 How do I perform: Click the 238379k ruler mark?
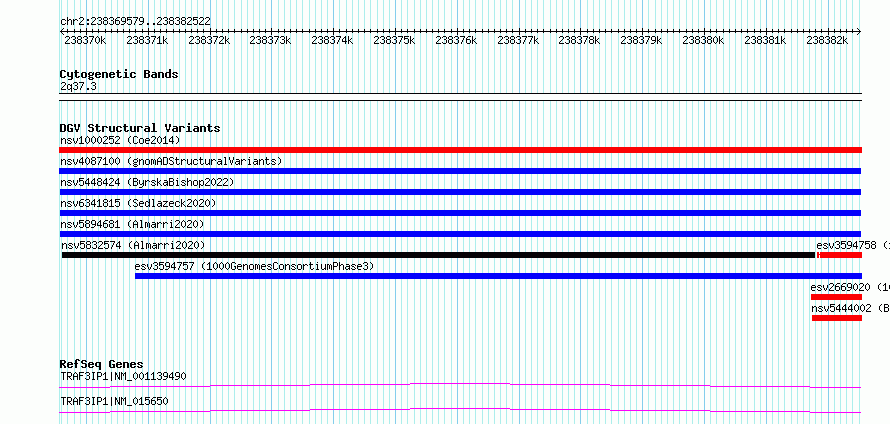(641, 40)
